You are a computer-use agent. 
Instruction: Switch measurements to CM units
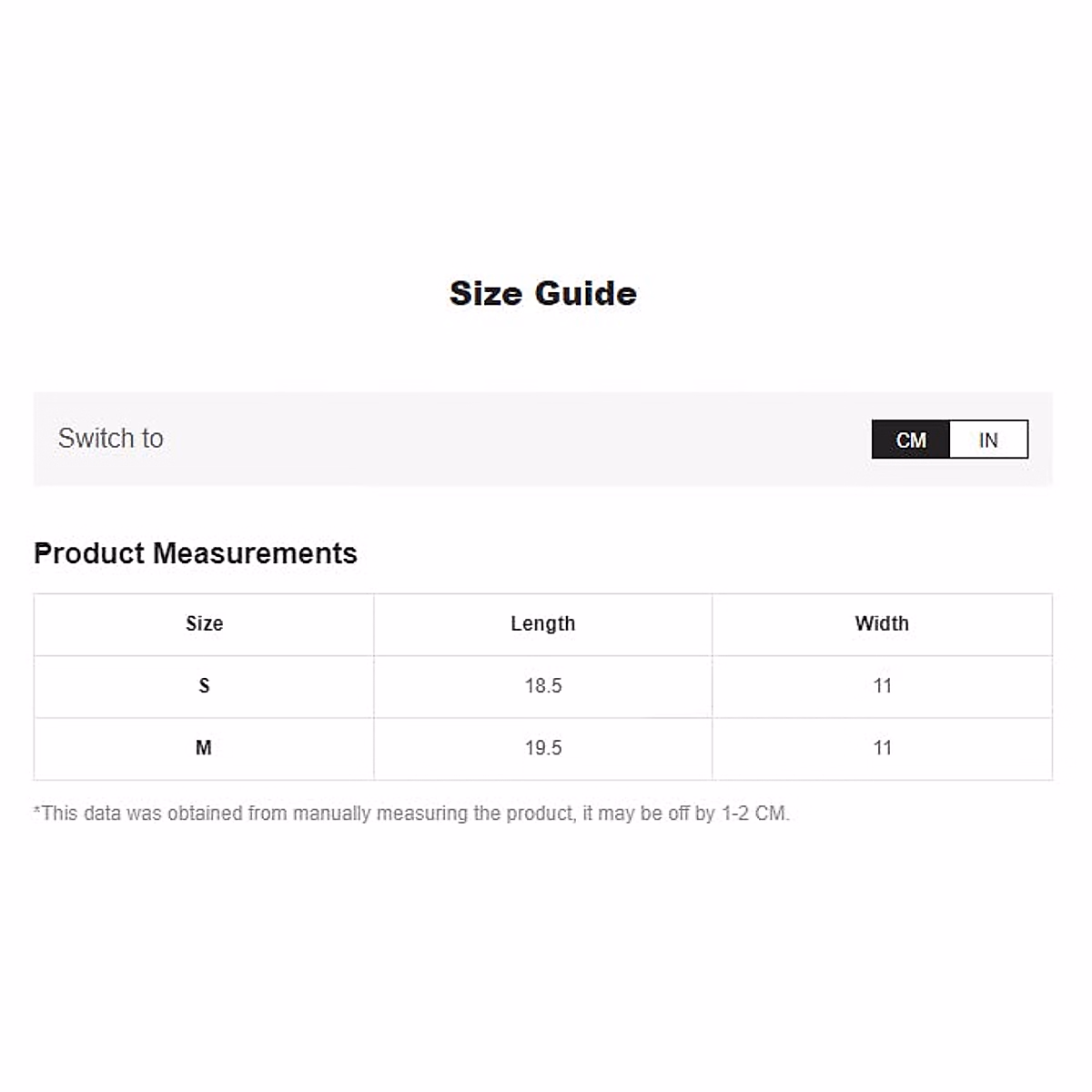(911, 440)
